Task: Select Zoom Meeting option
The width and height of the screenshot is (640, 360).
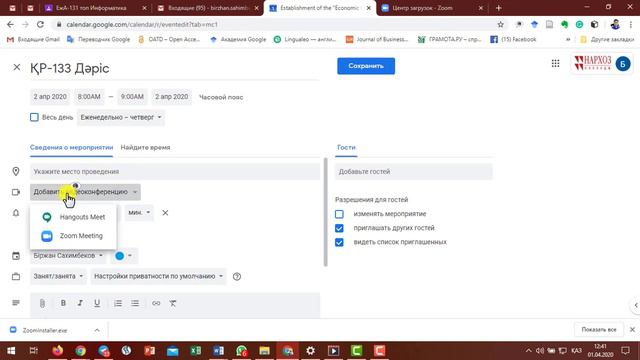Action: (73, 236)
